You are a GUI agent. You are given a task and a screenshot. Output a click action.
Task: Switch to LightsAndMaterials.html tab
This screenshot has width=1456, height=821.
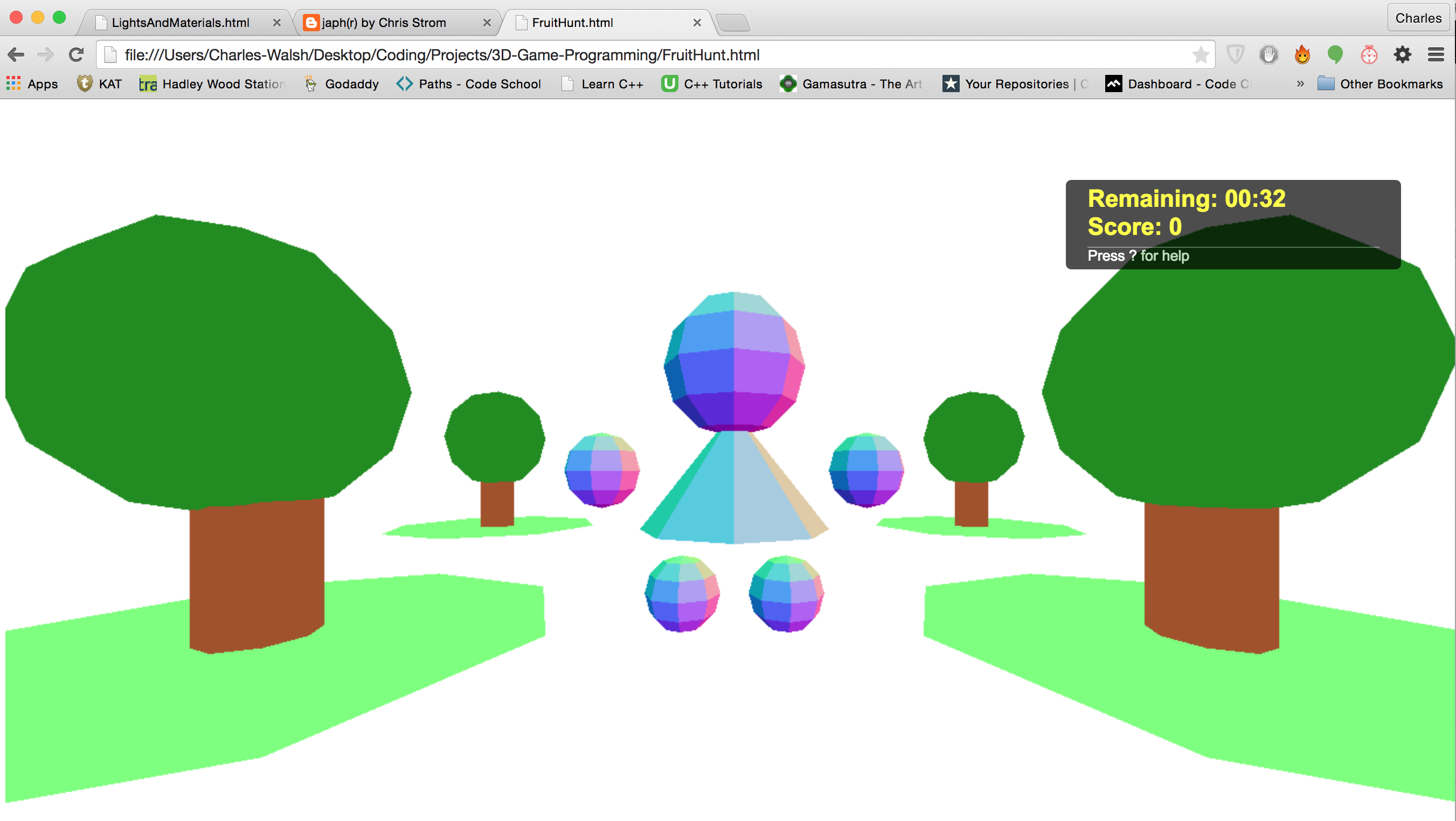pos(180,23)
